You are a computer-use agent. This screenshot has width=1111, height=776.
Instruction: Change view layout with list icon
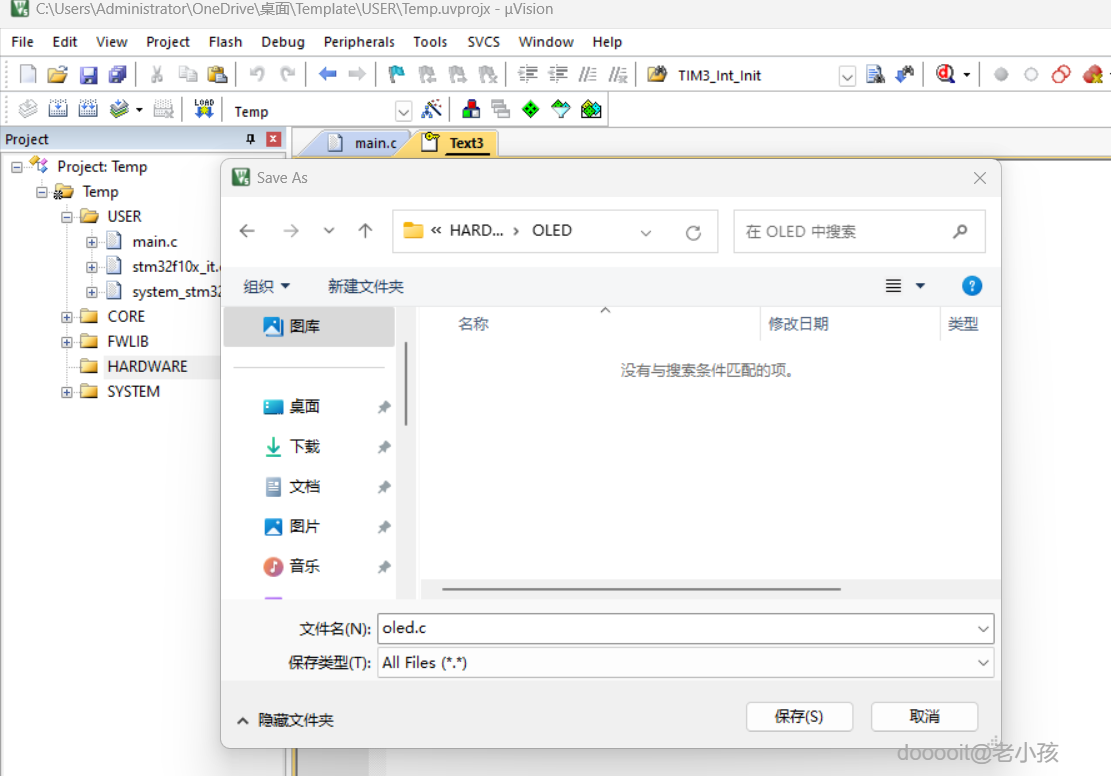coord(893,286)
